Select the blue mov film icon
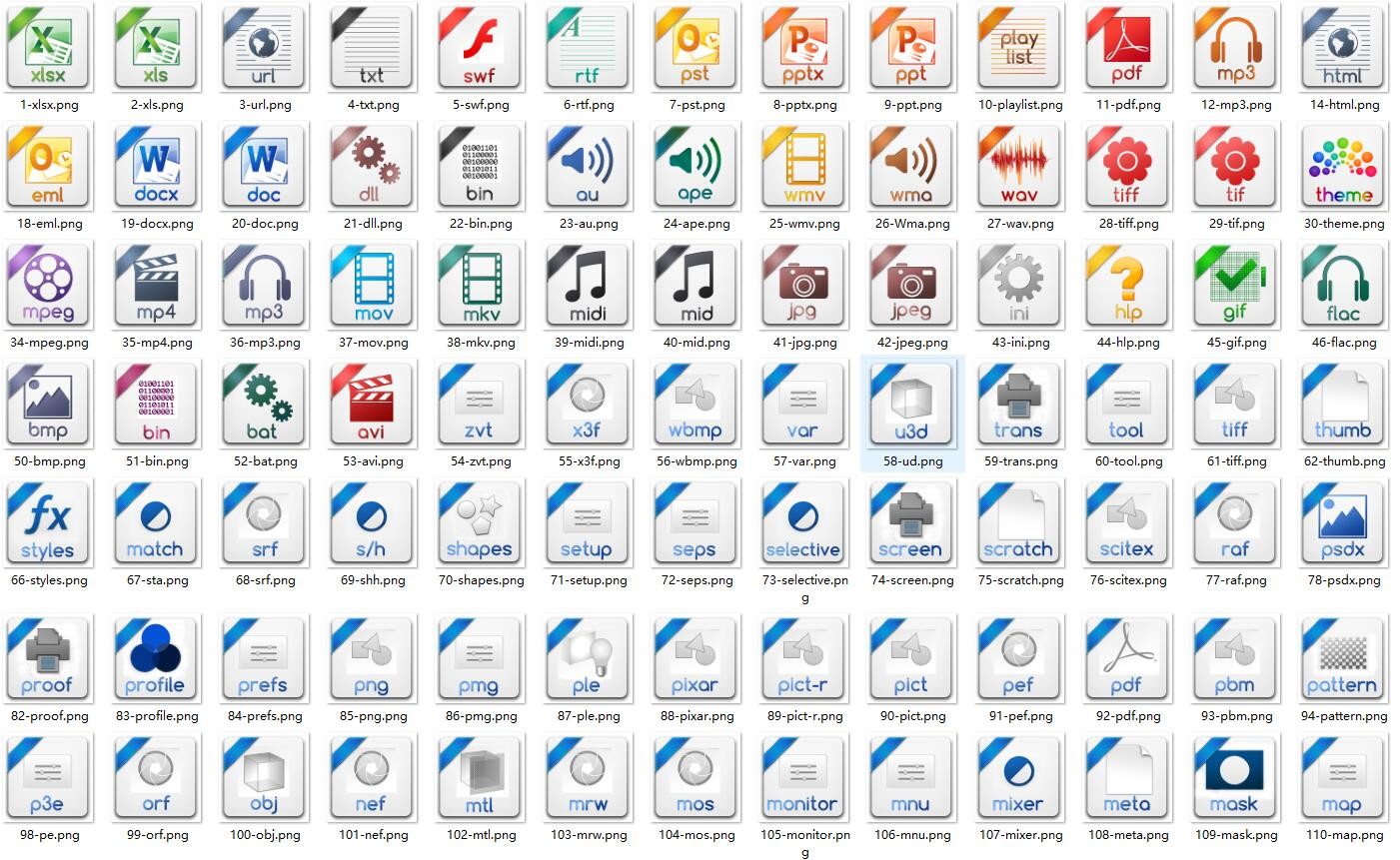The image size is (1400, 860). [x=372, y=286]
